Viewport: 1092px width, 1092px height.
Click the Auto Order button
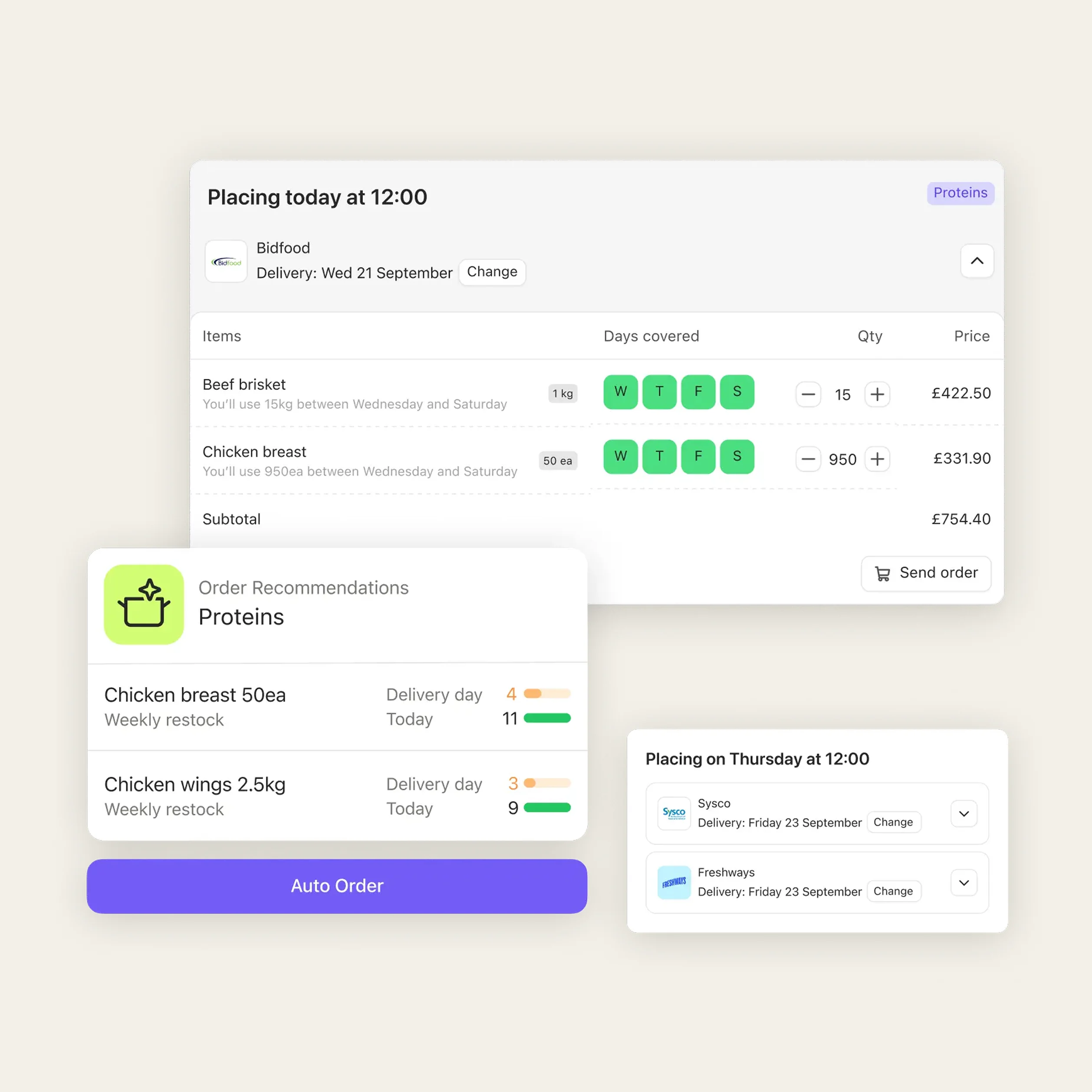click(x=337, y=886)
